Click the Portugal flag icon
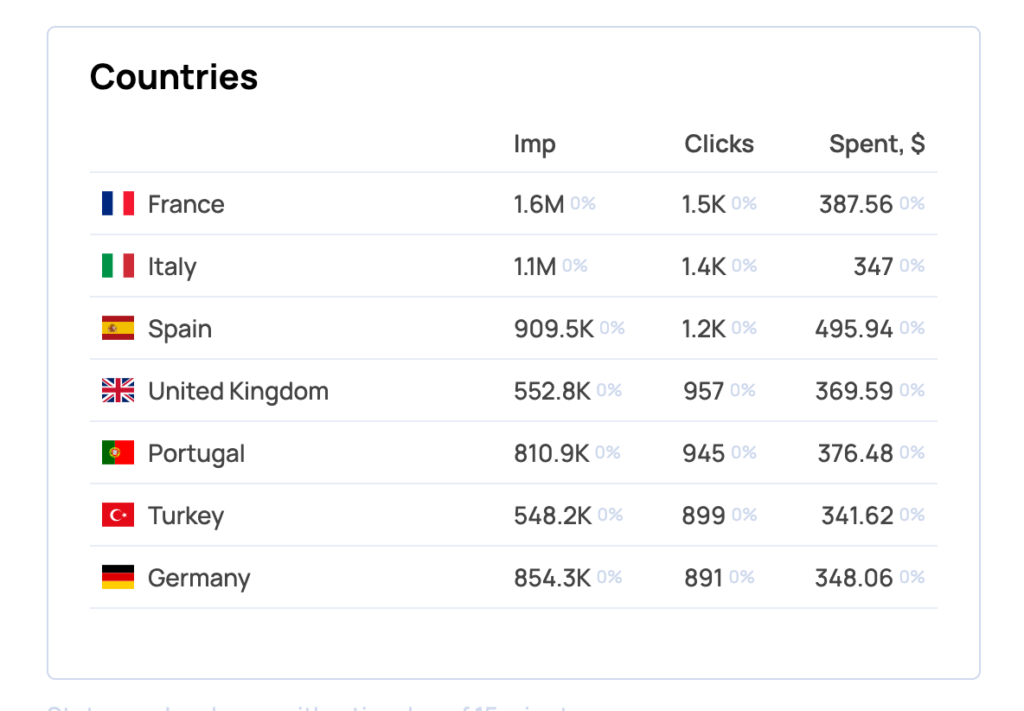Image resolution: width=1024 pixels, height=711 pixels. (118, 453)
